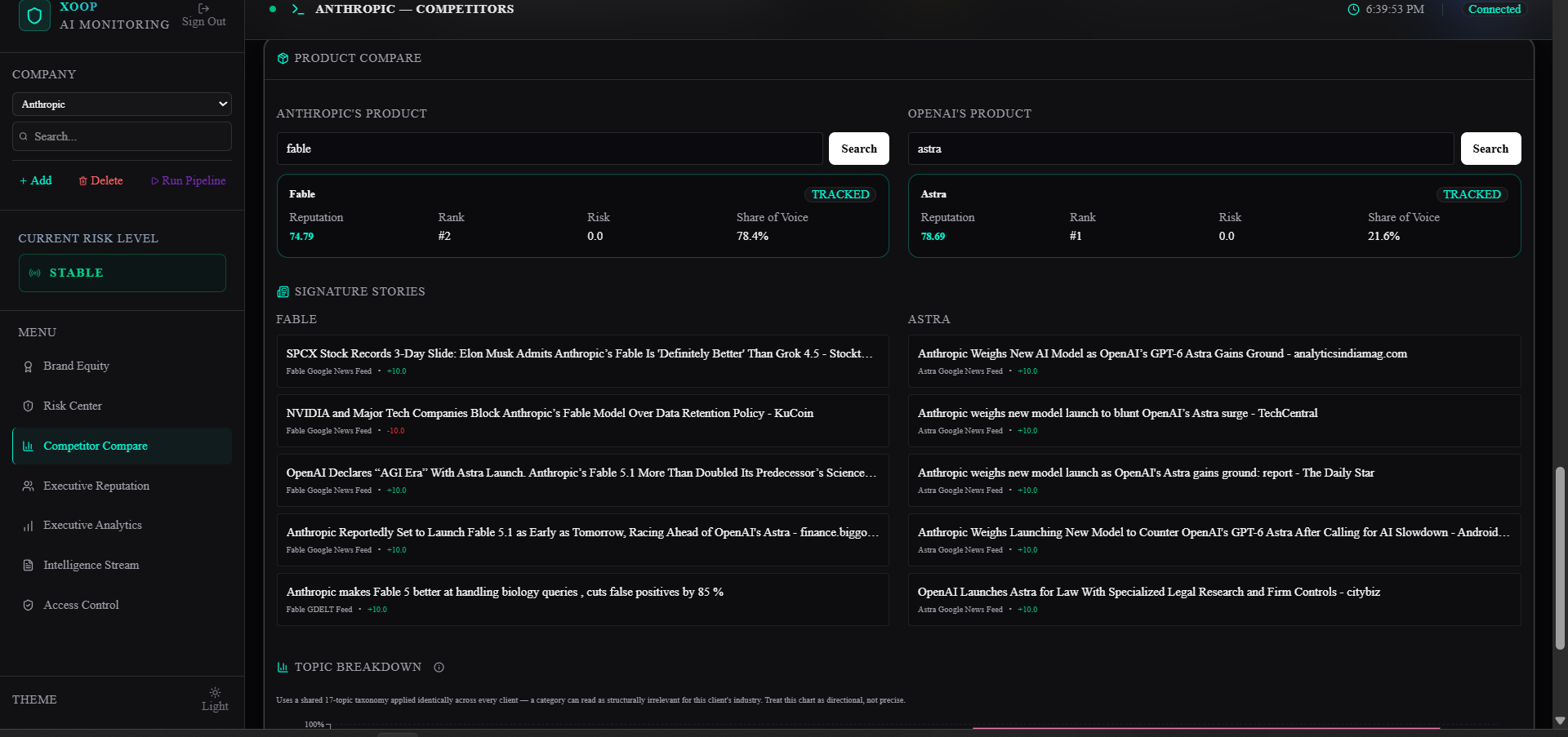Open Executive Reputation page

122,486
